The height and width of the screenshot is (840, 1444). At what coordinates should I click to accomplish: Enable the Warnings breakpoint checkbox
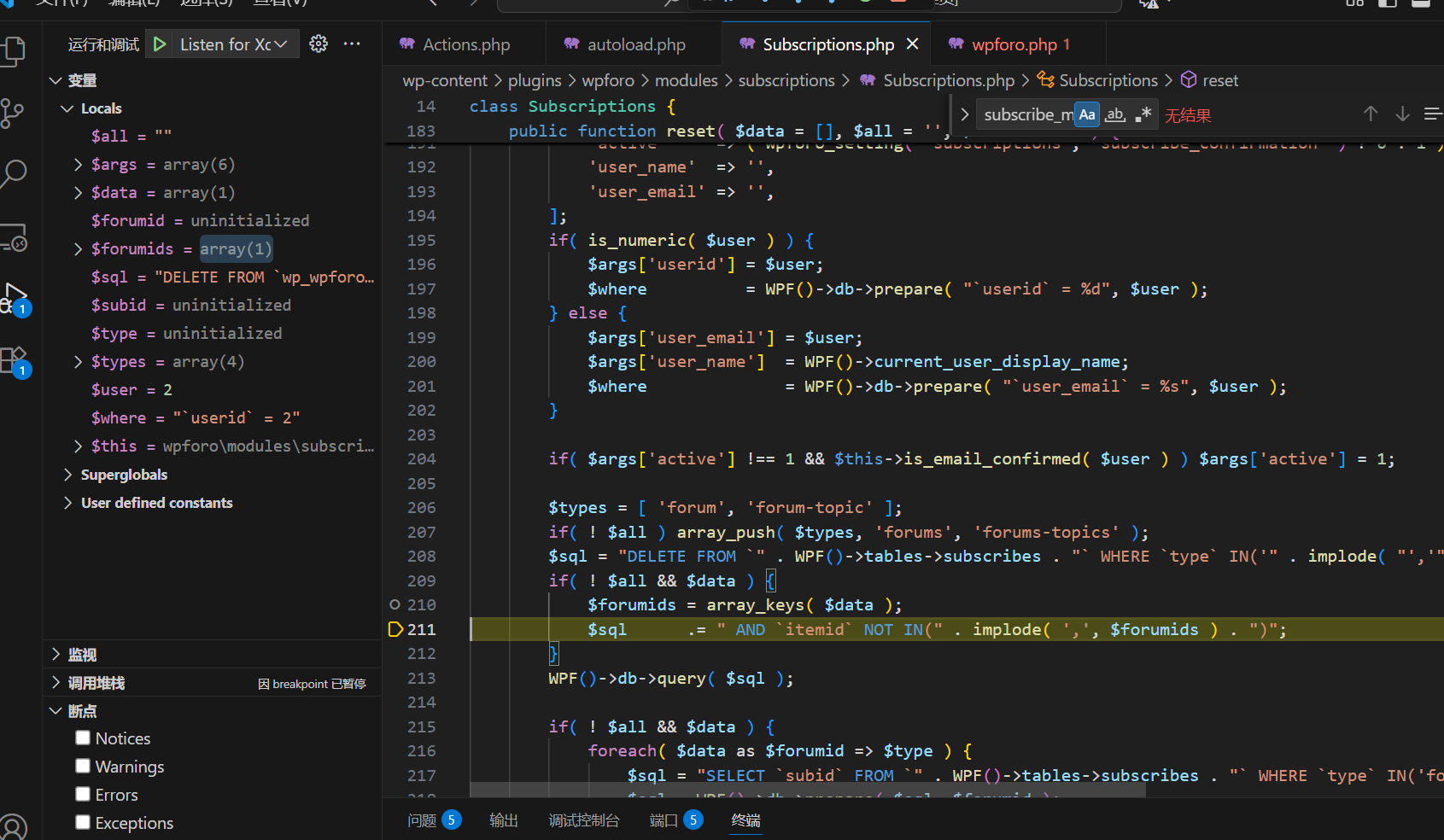tap(83, 766)
